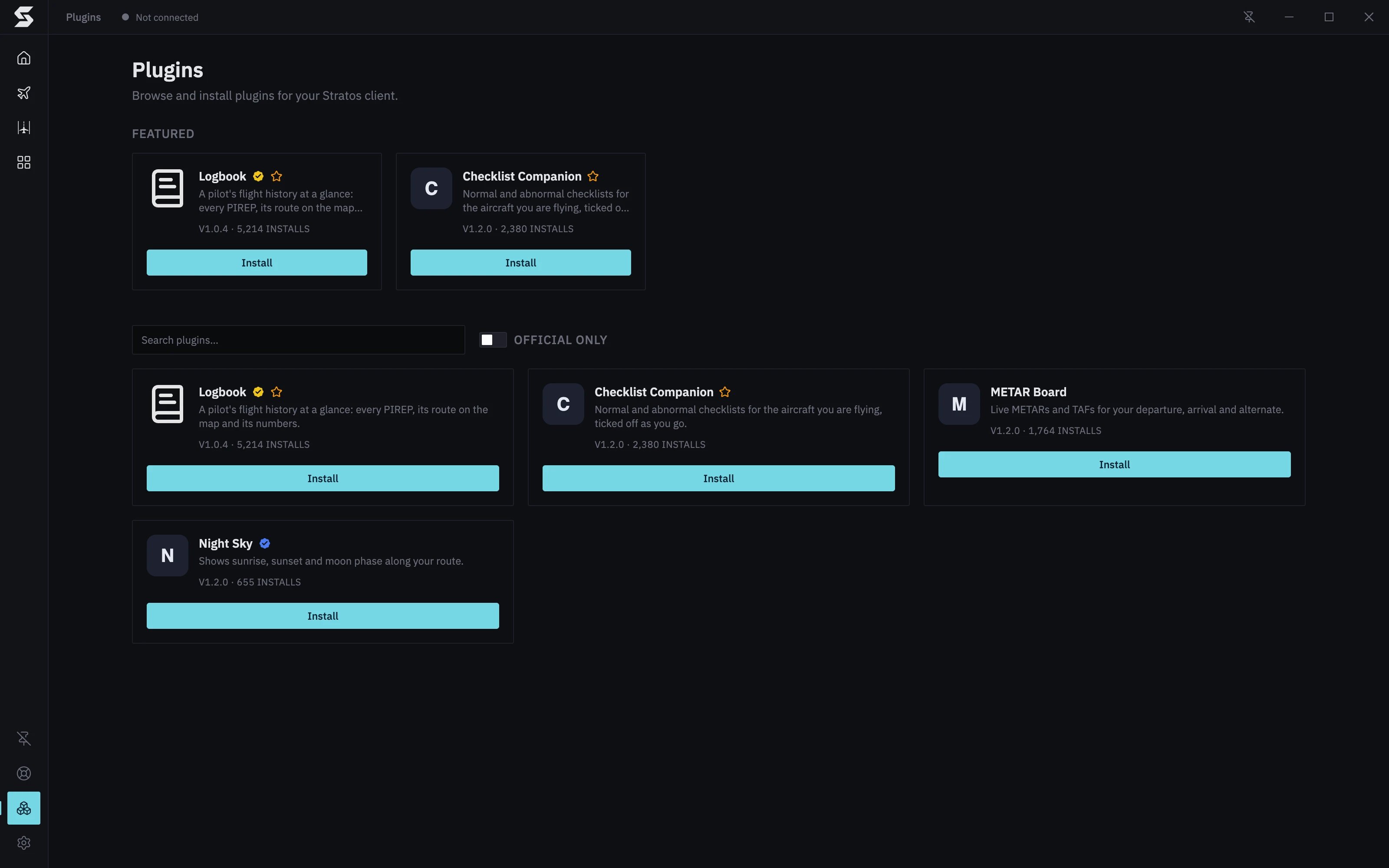Click the Featured Logbook book icon
This screenshot has width=1389, height=868.
tap(168, 188)
